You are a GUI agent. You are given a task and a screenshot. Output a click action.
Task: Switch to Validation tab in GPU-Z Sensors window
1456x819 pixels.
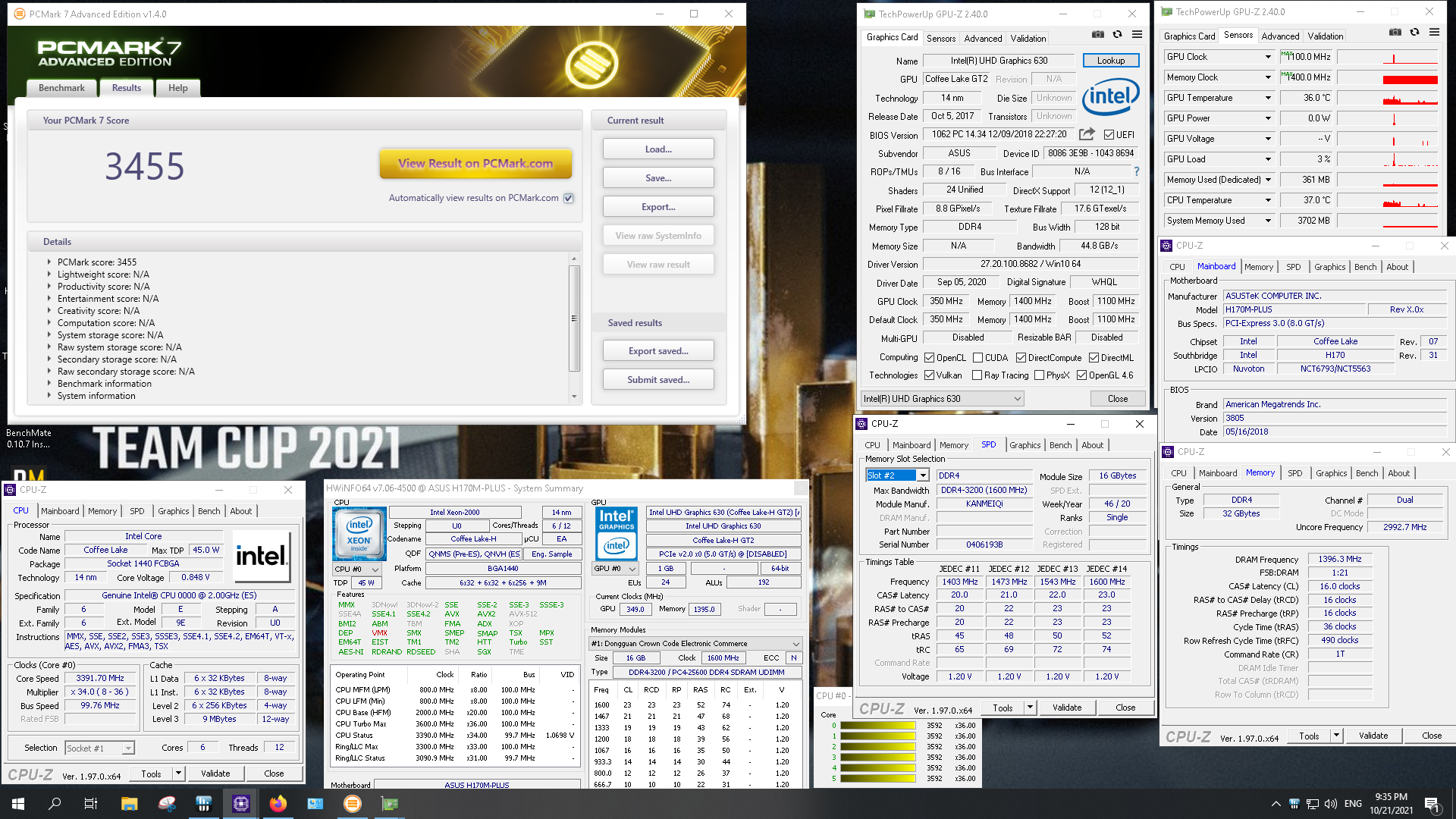pyautogui.click(x=1325, y=36)
